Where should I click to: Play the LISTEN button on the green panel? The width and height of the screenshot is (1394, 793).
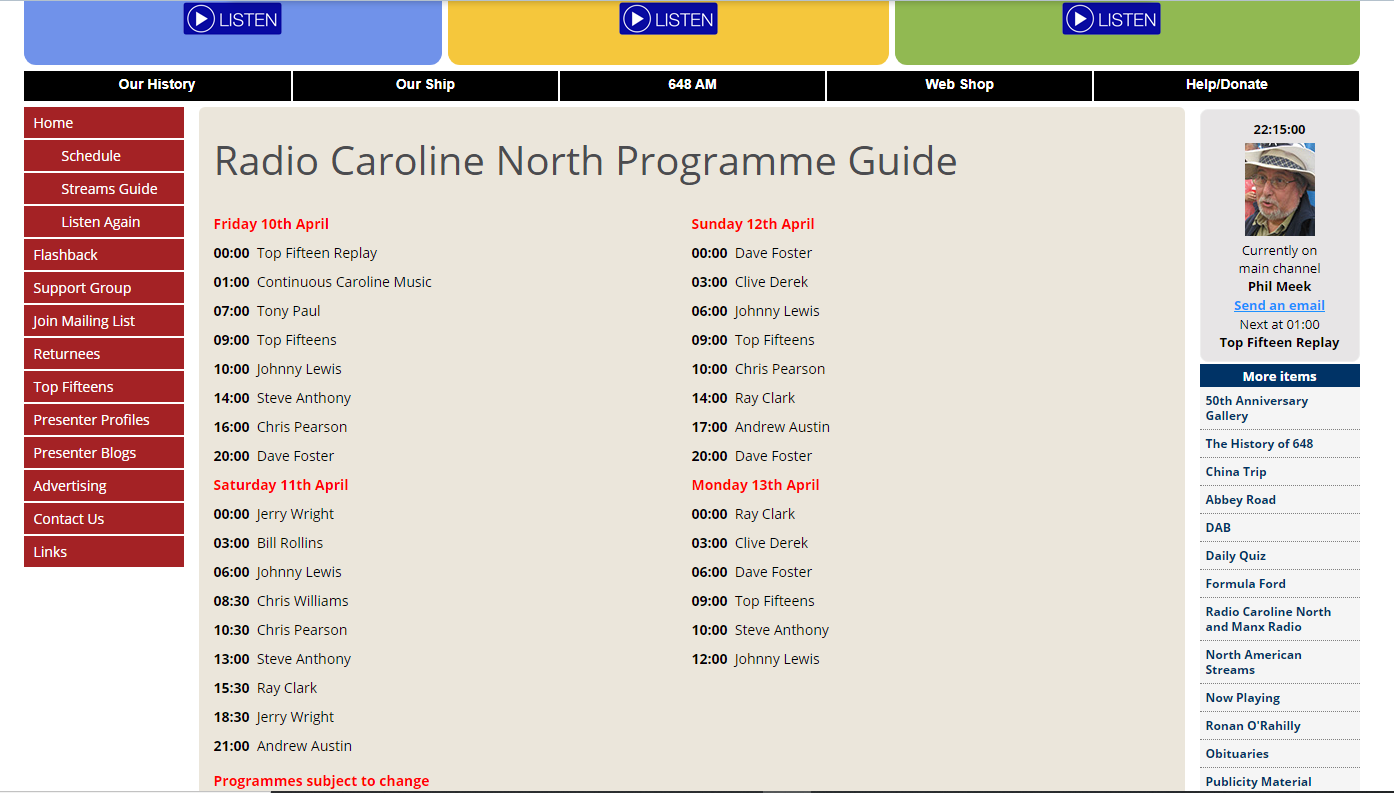(x=1111, y=19)
